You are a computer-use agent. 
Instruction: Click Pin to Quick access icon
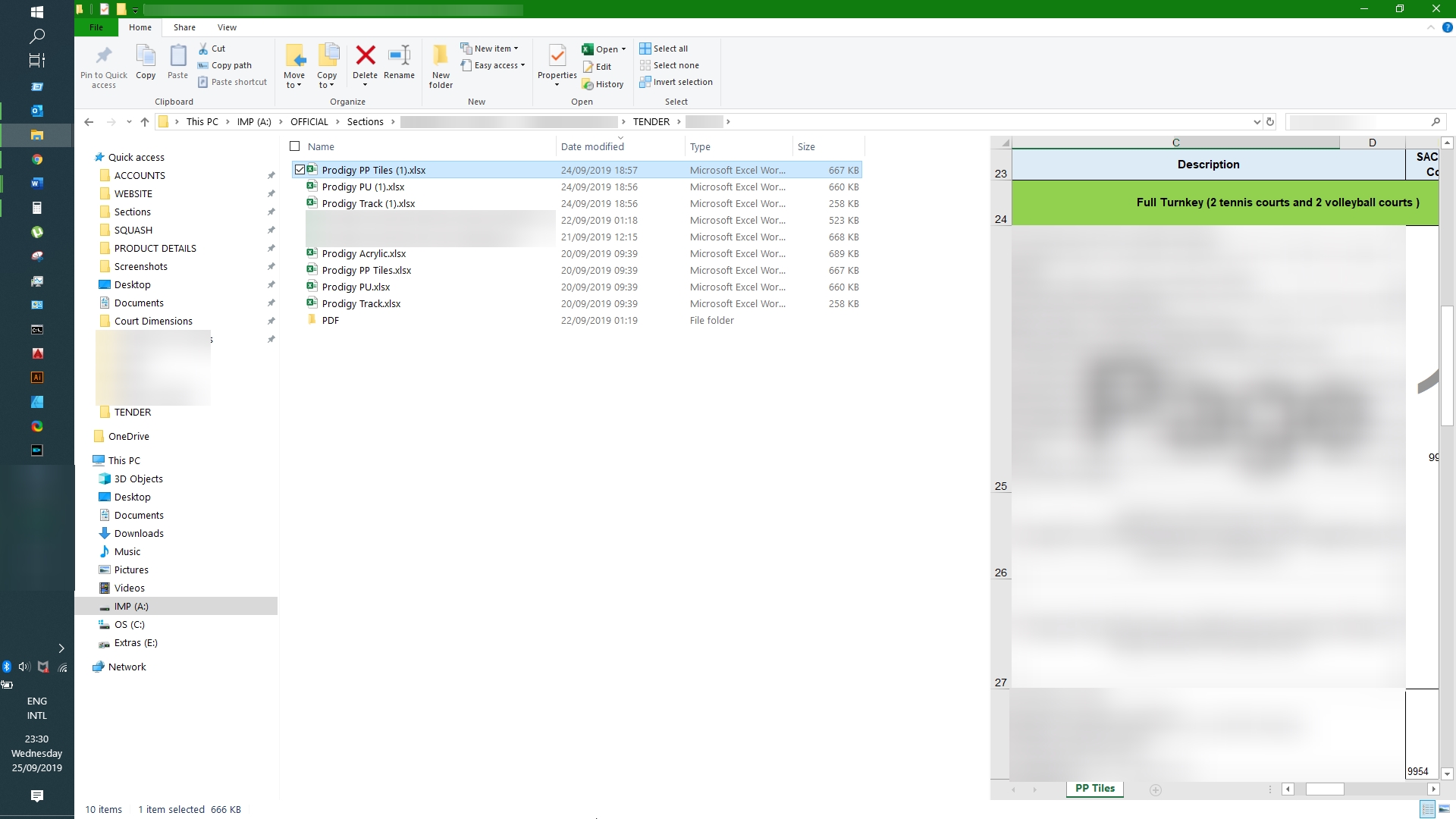(104, 57)
